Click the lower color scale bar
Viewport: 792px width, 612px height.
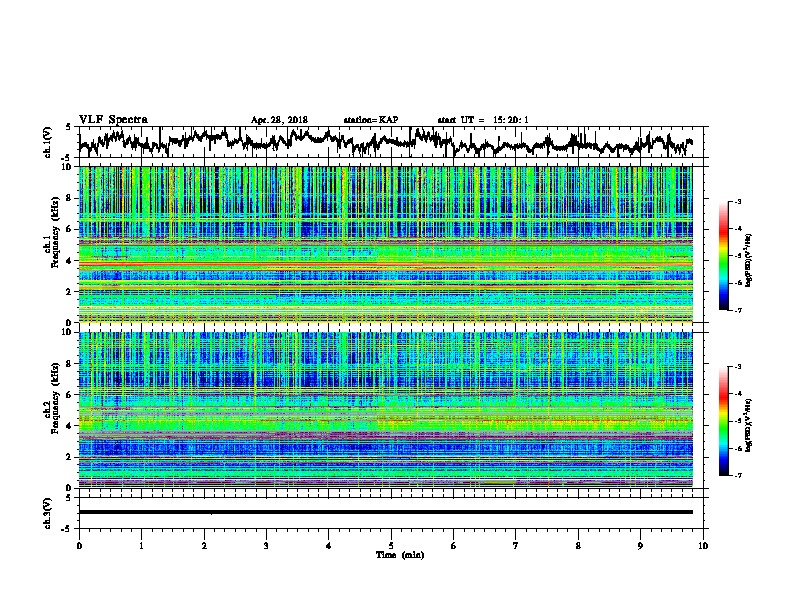click(x=723, y=421)
